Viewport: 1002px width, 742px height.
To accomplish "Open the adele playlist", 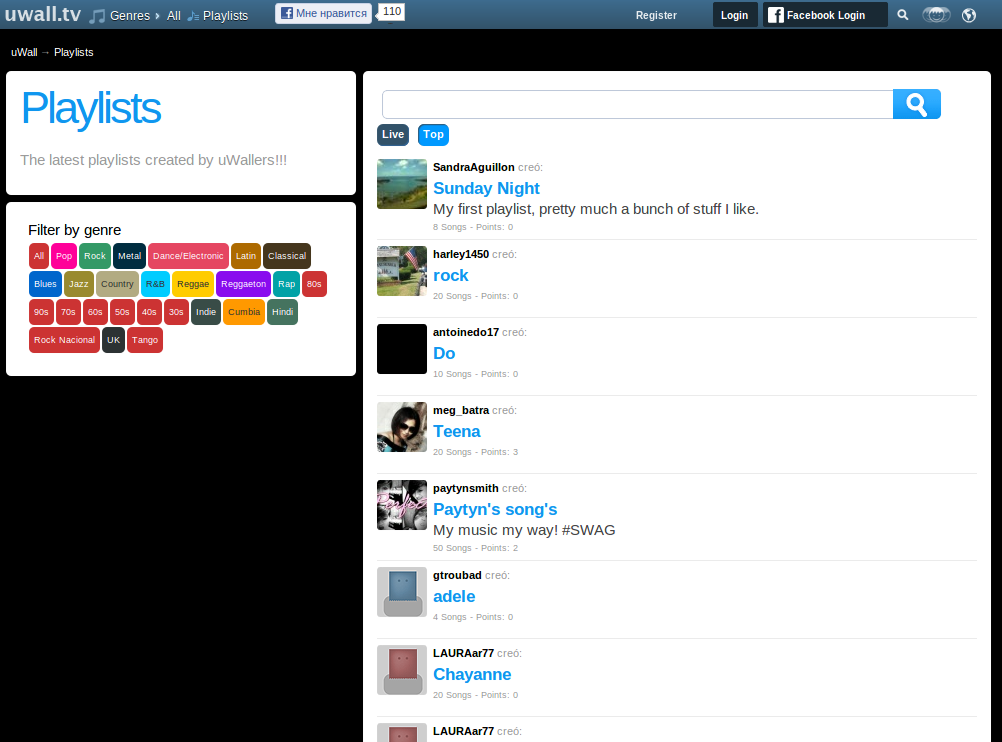I will coord(454,596).
